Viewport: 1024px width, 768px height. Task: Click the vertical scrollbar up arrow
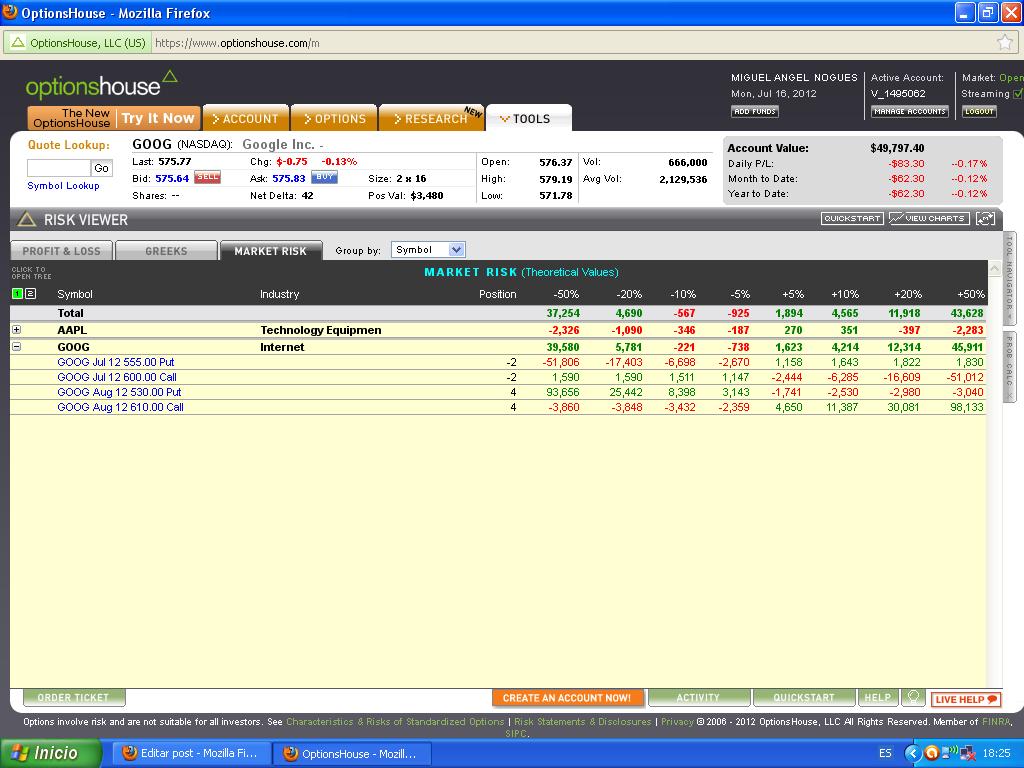[994, 269]
